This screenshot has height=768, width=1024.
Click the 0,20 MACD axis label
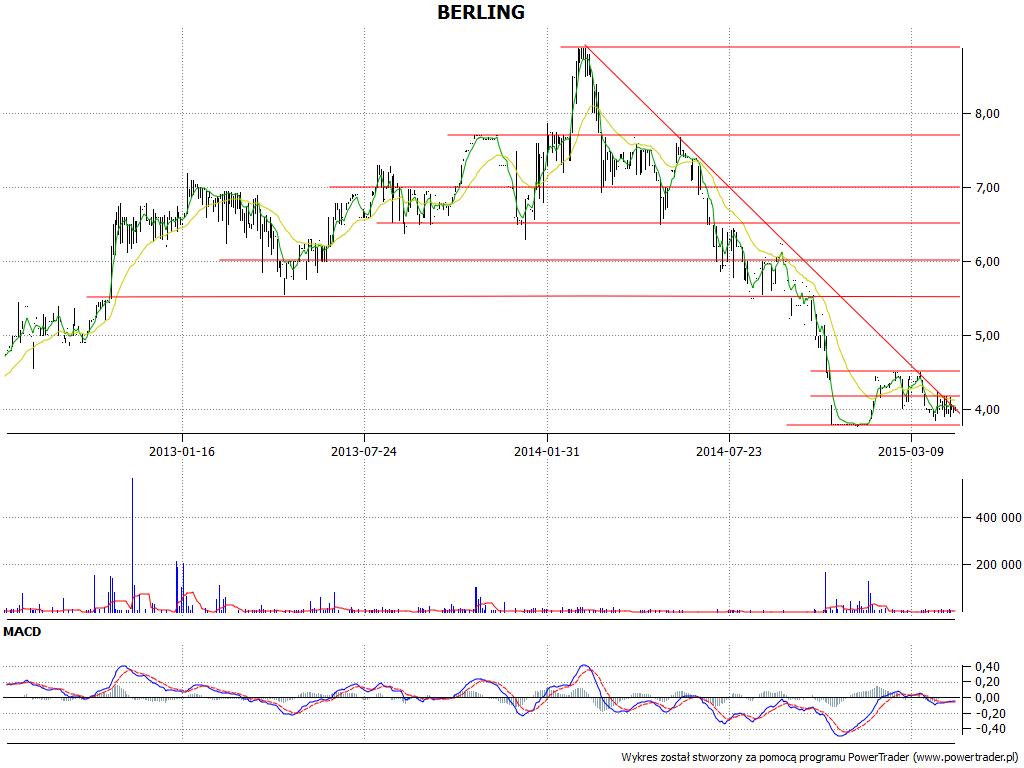987,682
